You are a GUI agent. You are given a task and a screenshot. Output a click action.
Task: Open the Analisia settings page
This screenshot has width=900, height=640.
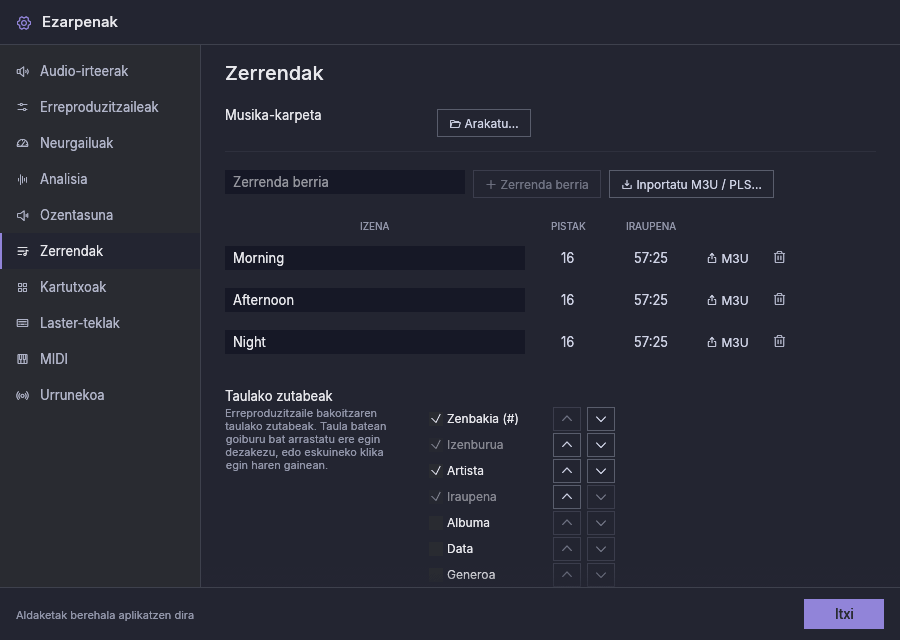100,179
